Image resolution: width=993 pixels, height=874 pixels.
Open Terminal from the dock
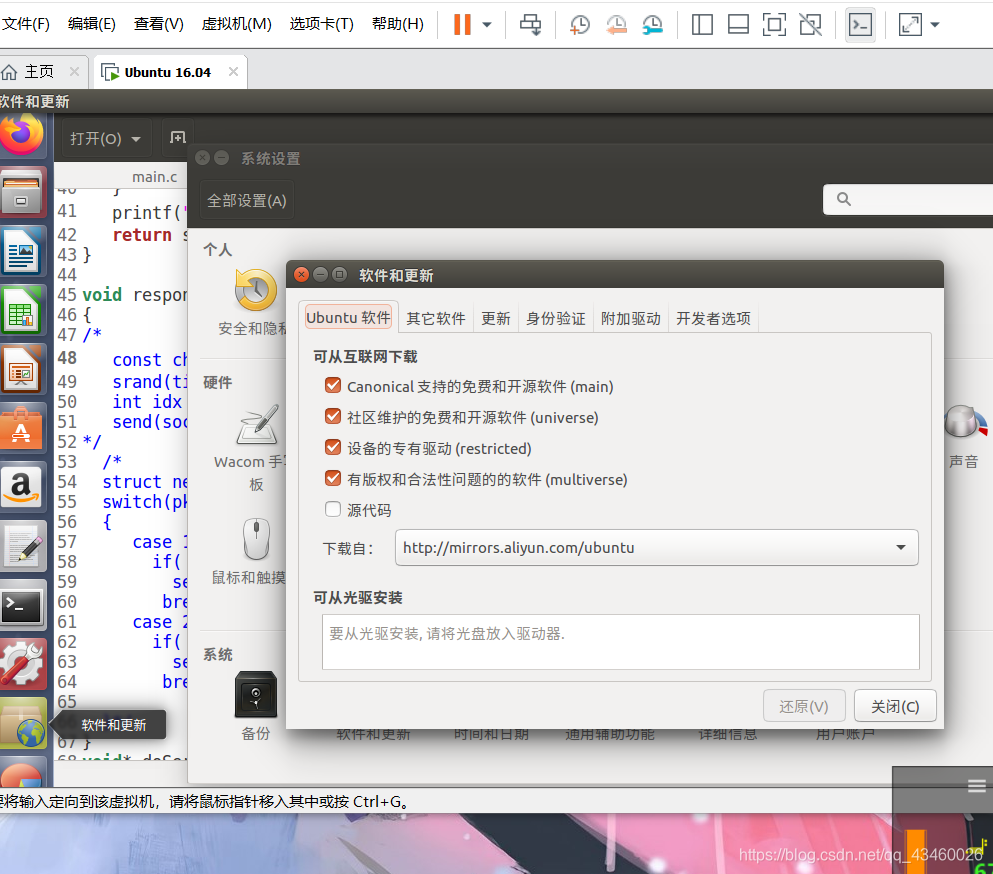tap(22, 605)
